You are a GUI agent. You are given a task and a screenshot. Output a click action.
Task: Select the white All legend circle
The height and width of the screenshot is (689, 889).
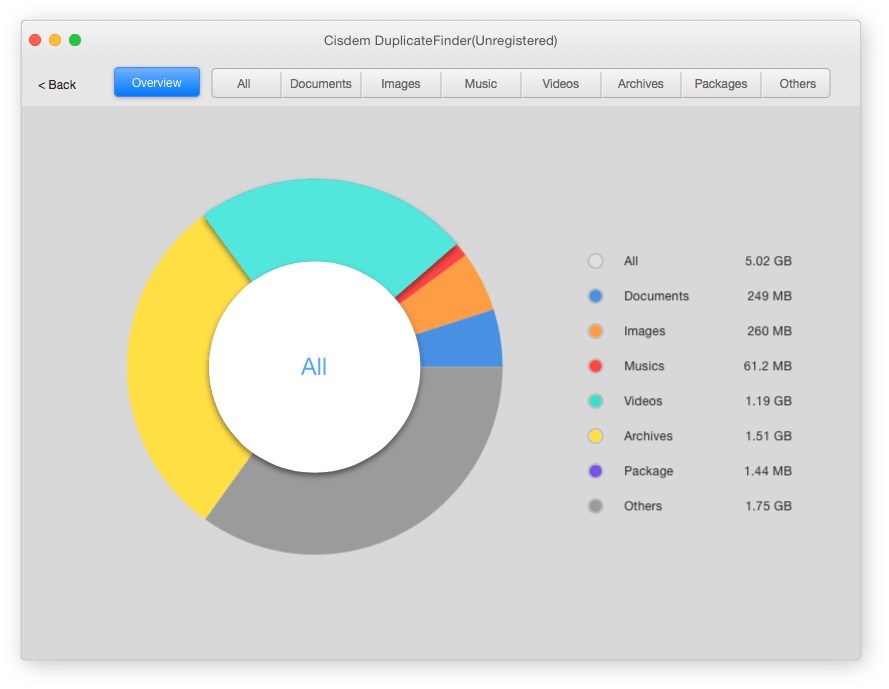click(x=595, y=261)
